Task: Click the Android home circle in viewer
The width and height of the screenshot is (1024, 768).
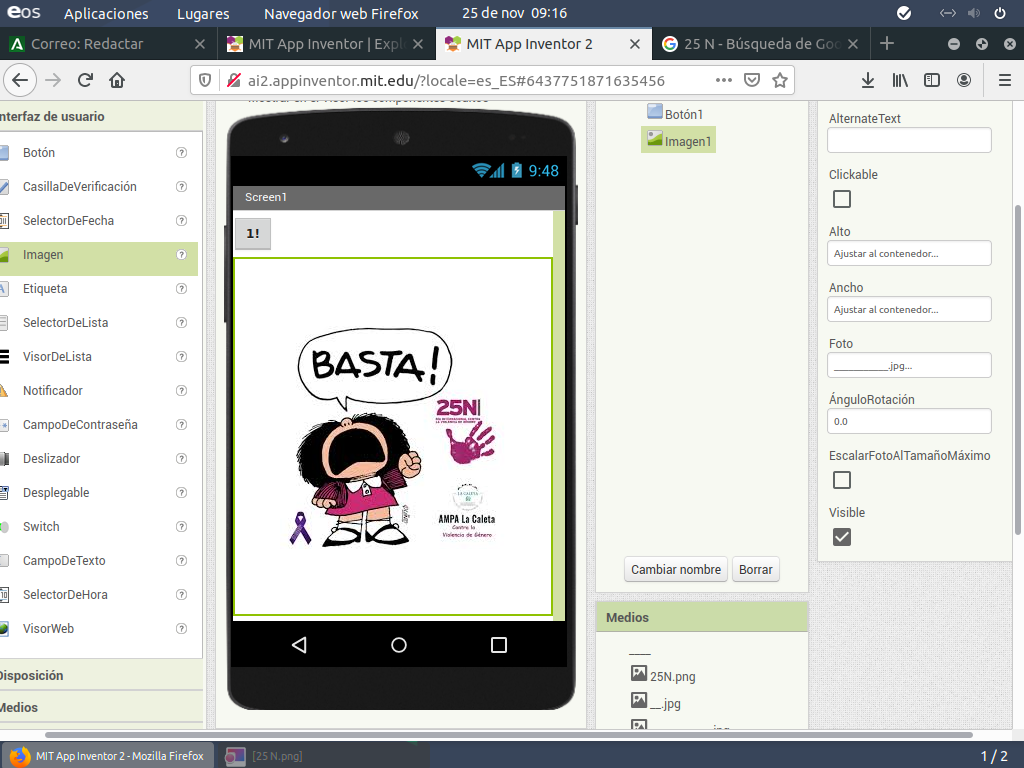Action: click(399, 645)
